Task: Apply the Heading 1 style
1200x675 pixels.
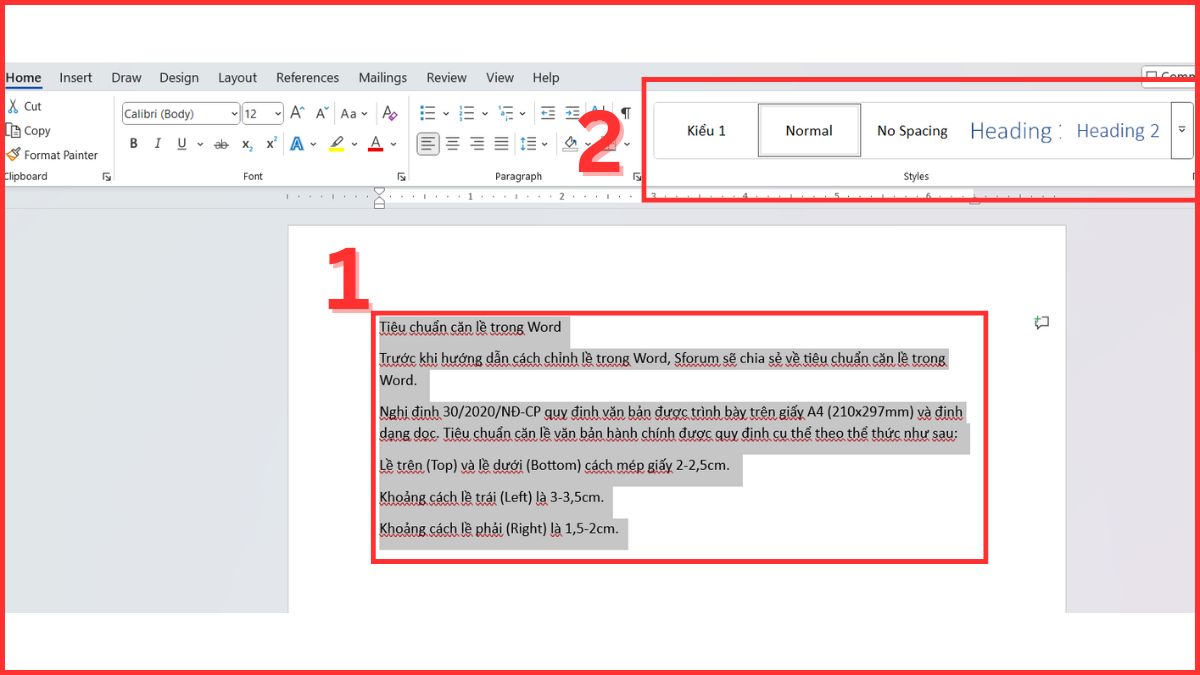Action: 1014,130
